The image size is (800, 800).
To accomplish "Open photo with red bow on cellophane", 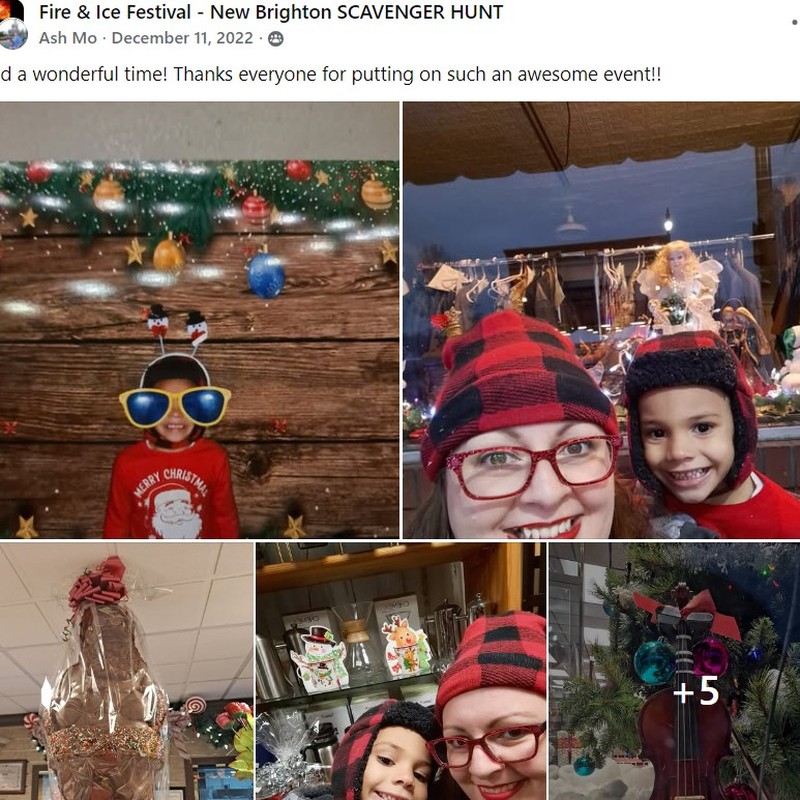I will click(x=127, y=671).
